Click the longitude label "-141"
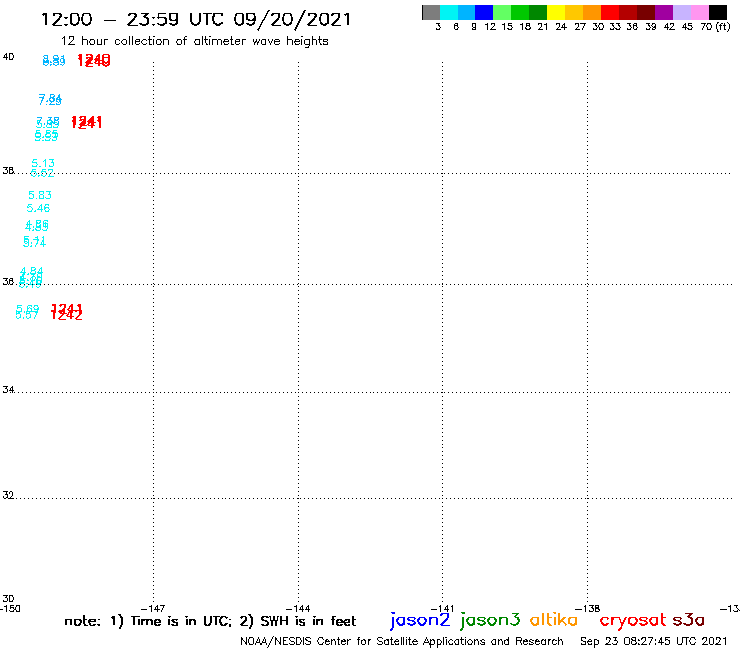This screenshot has height=650, width=740. click(442, 609)
